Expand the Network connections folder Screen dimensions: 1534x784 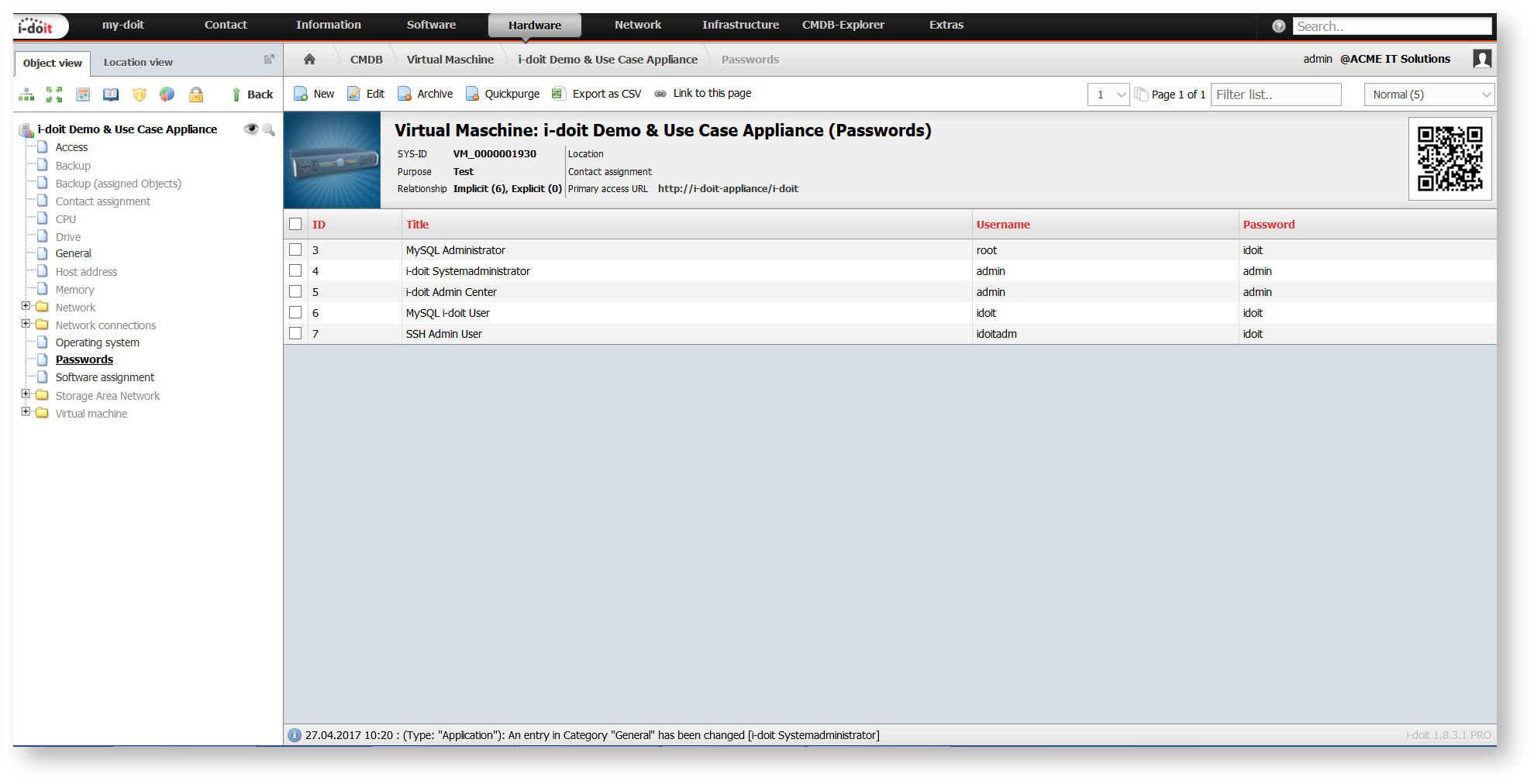click(26, 324)
